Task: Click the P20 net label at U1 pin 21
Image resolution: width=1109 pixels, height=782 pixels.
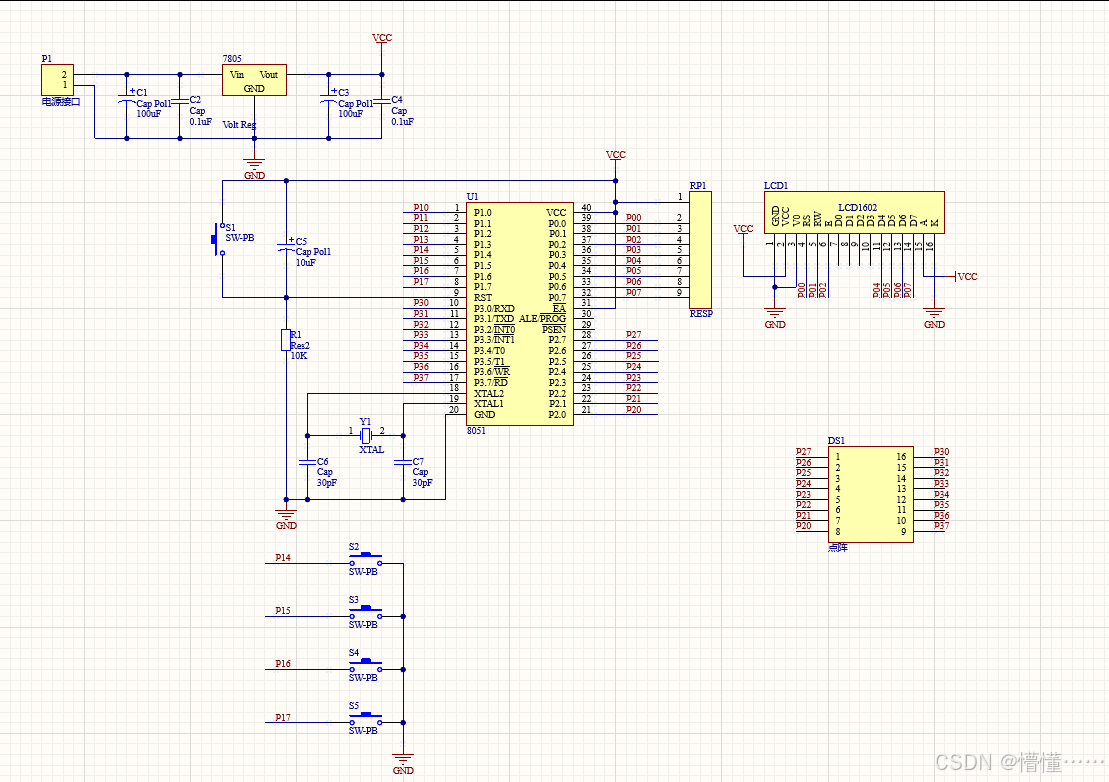Action: coord(633,409)
